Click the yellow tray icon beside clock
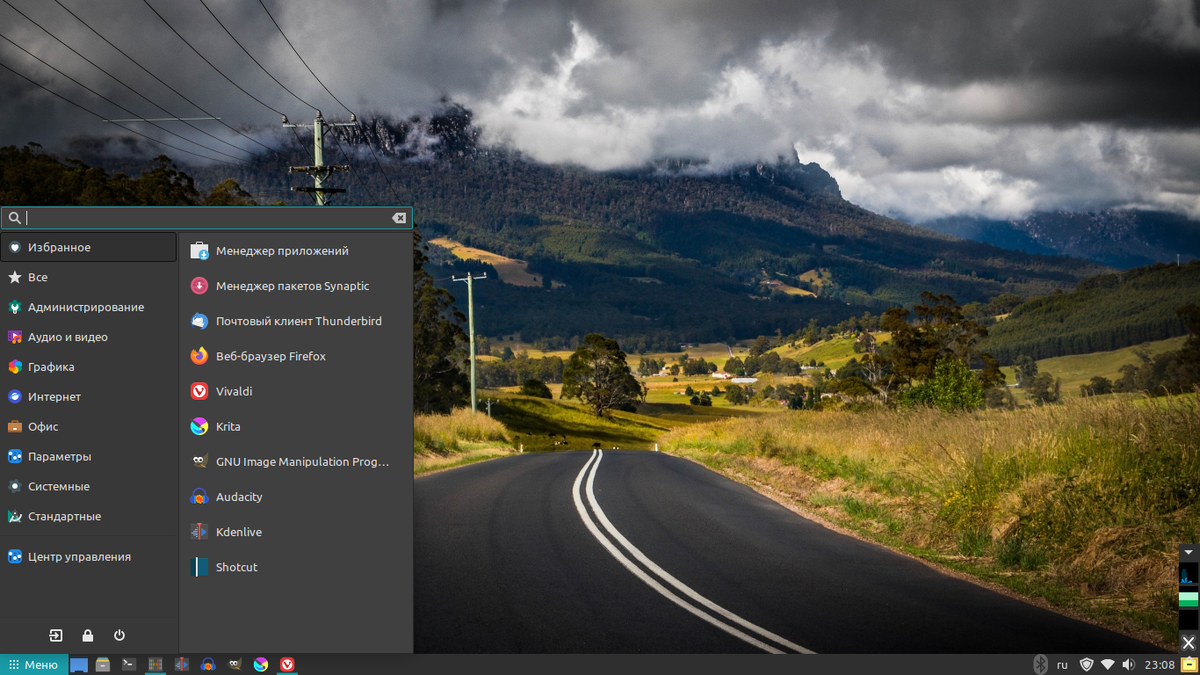1200x675 pixels. (1188, 664)
